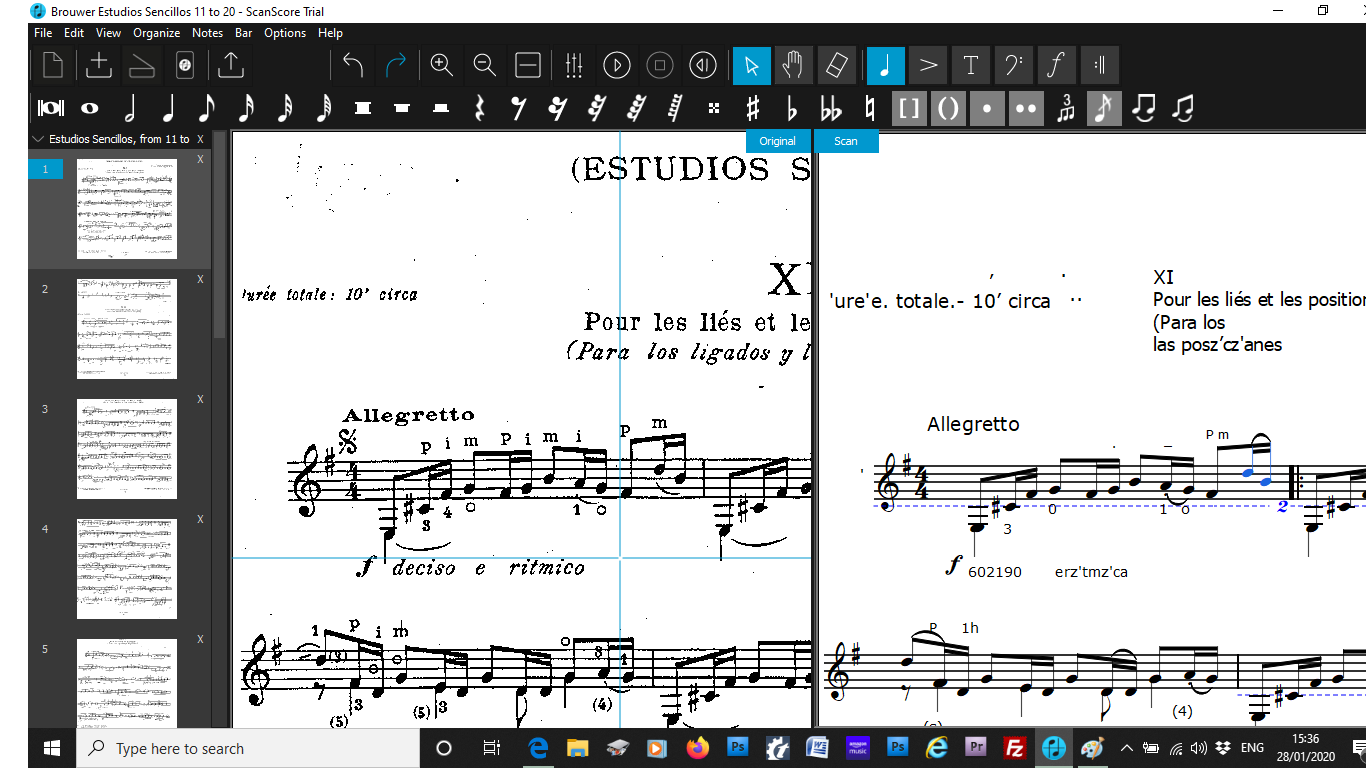Open the View menu

point(108,33)
